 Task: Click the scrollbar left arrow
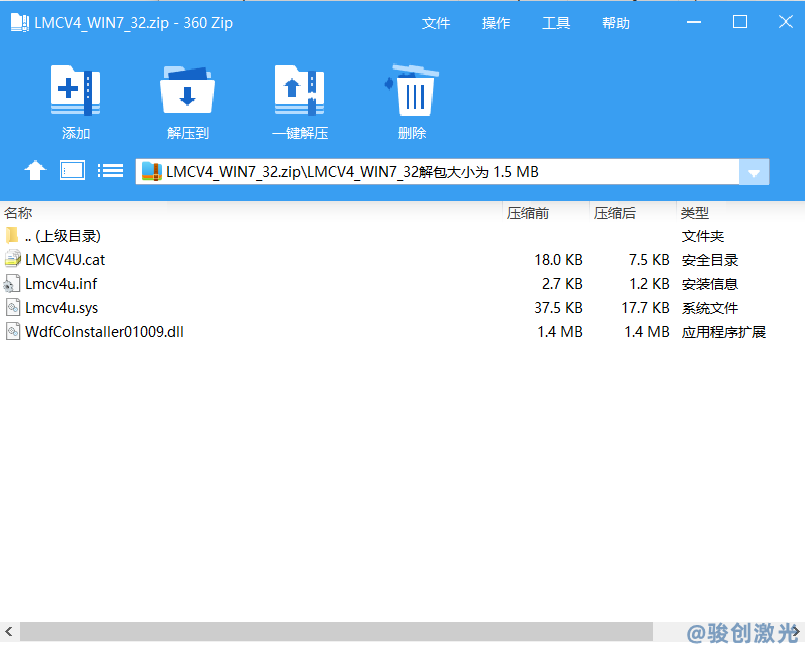[9, 632]
